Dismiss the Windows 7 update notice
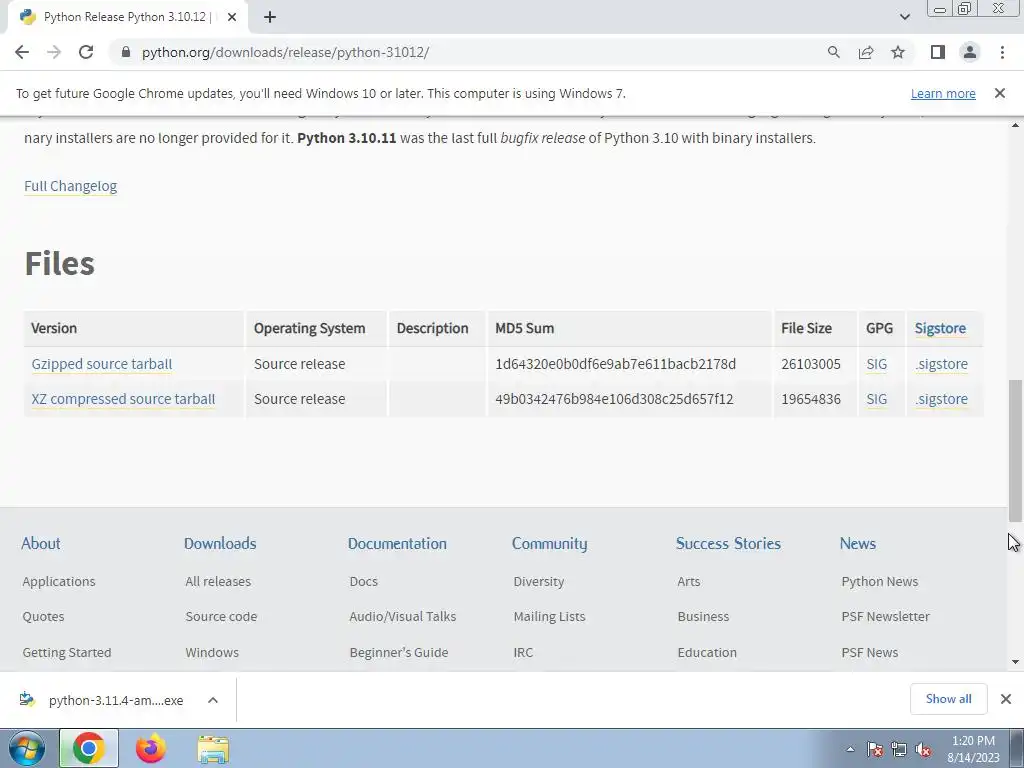 (1000, 93)
